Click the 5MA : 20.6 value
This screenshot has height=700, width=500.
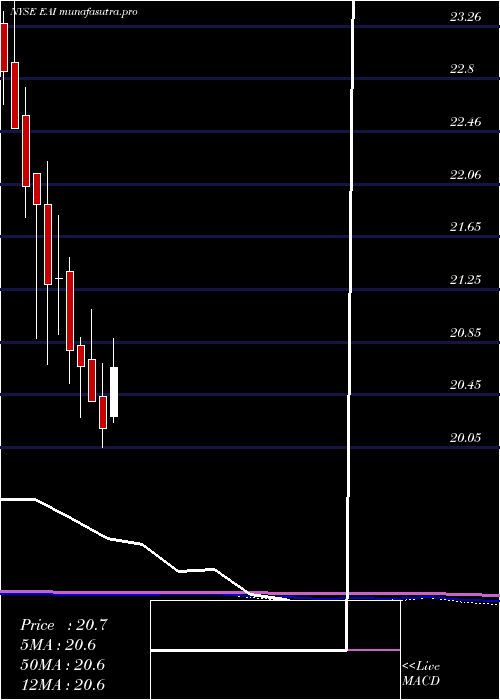tap(58, 645)
